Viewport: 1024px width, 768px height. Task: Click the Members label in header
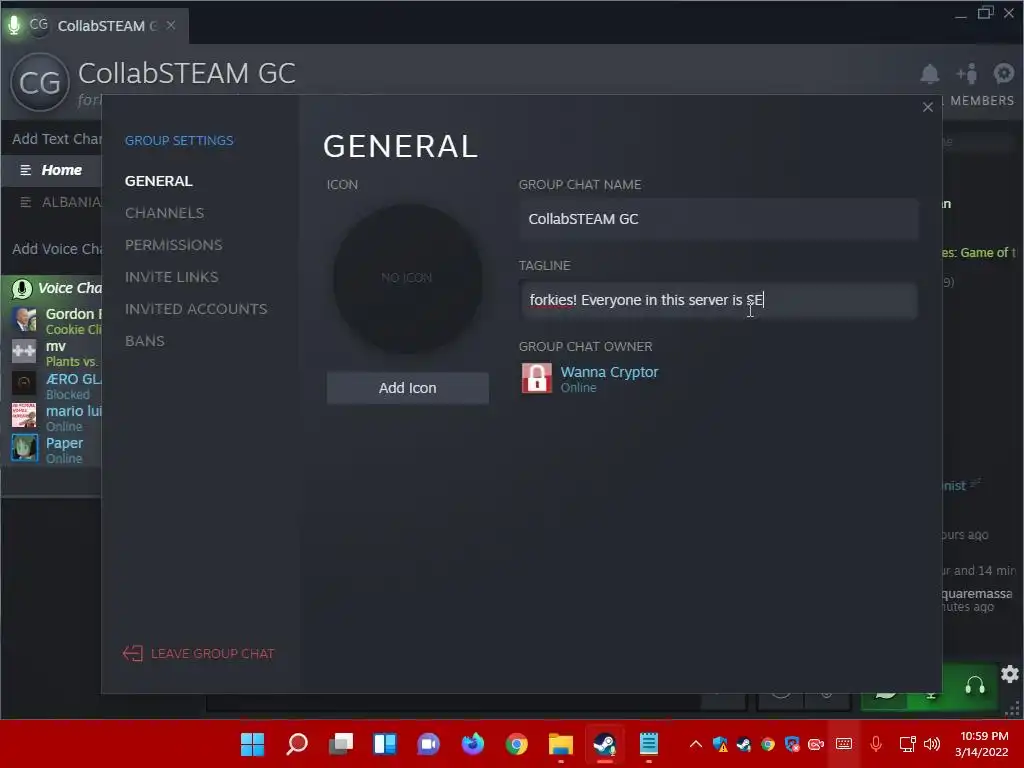pos(982,101)
